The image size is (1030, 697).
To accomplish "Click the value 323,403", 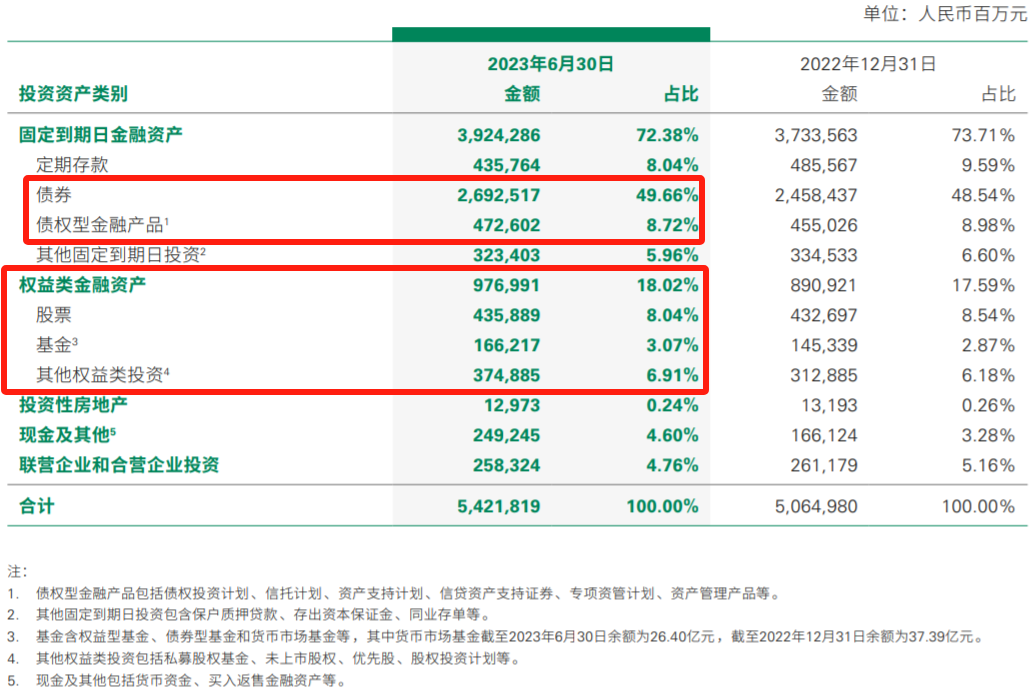I will click(506, 256).
